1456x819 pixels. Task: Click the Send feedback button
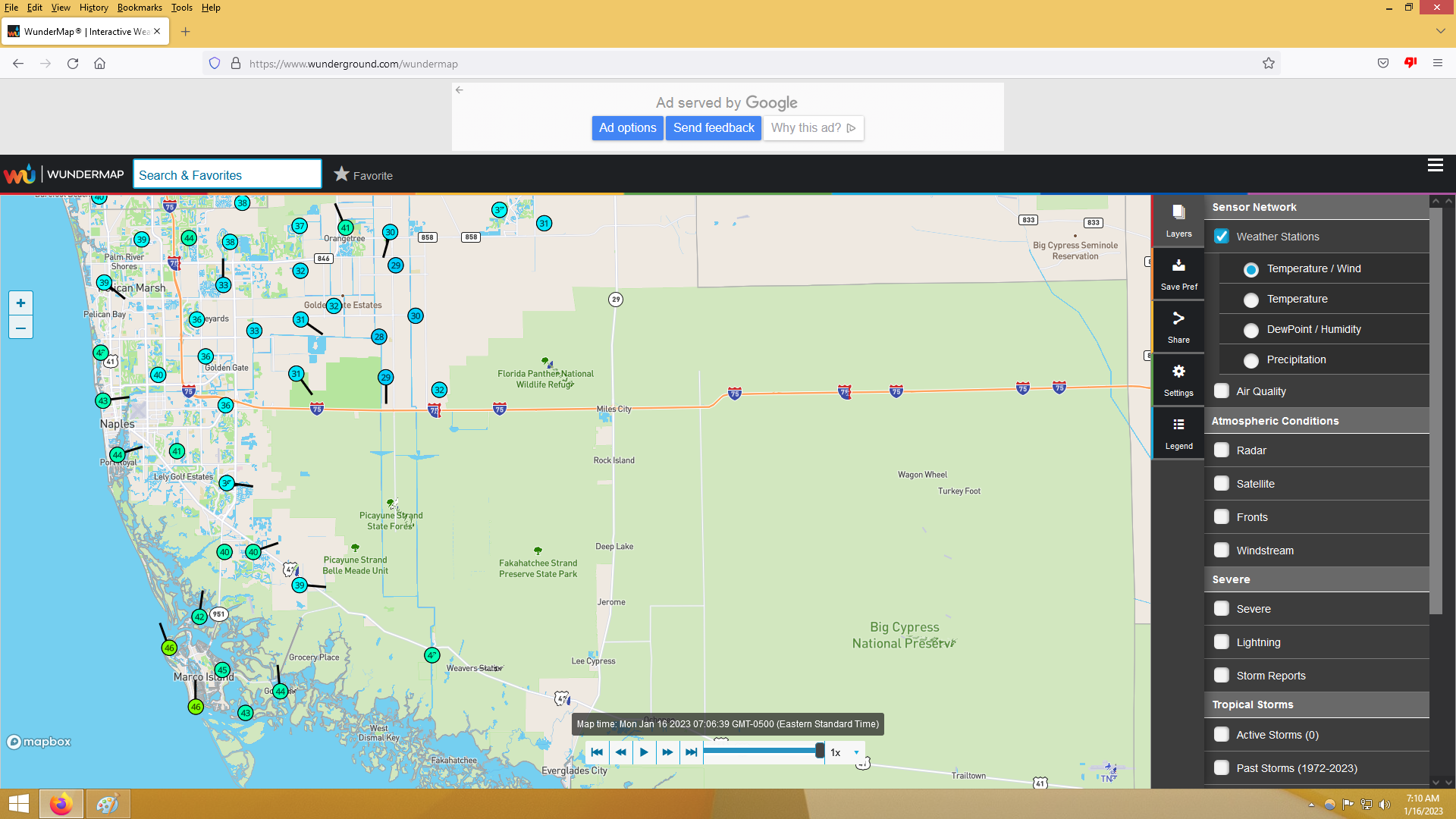(714, 128)
